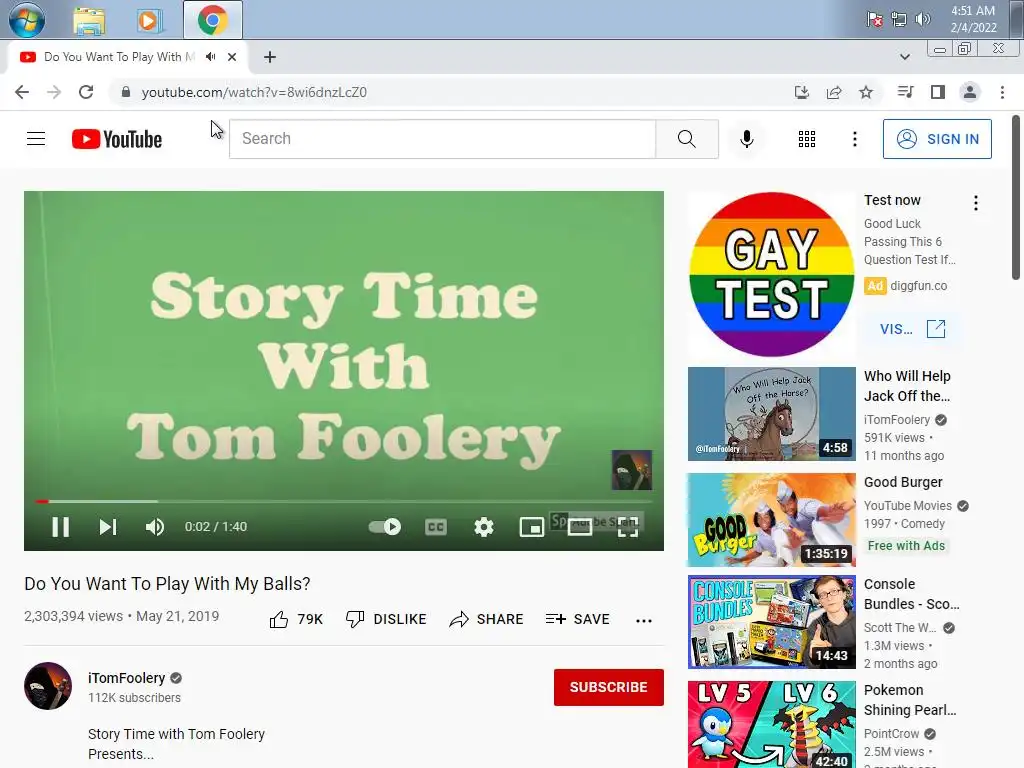The height and width of the screenshot is (768, 1024).
Task: Go back in the browser
Action: [x=22, y=92]
